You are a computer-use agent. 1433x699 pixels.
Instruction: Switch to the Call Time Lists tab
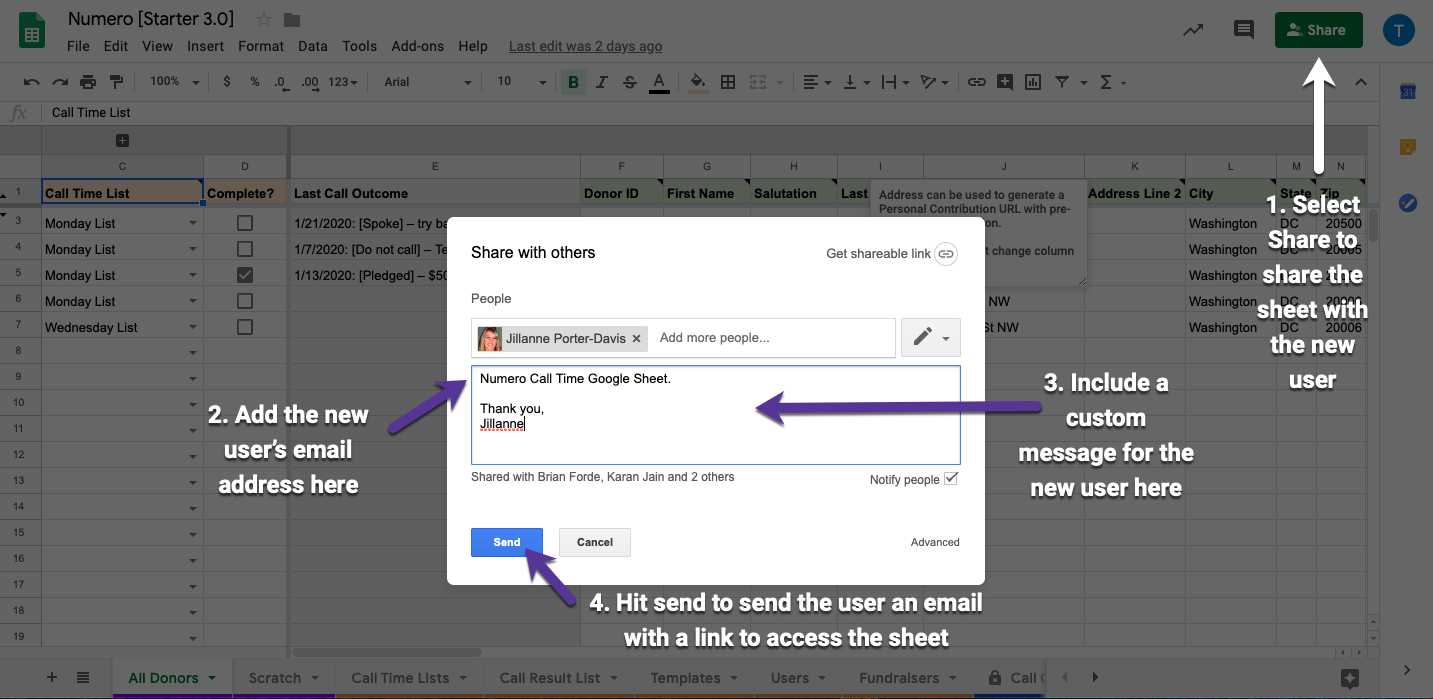400,678
